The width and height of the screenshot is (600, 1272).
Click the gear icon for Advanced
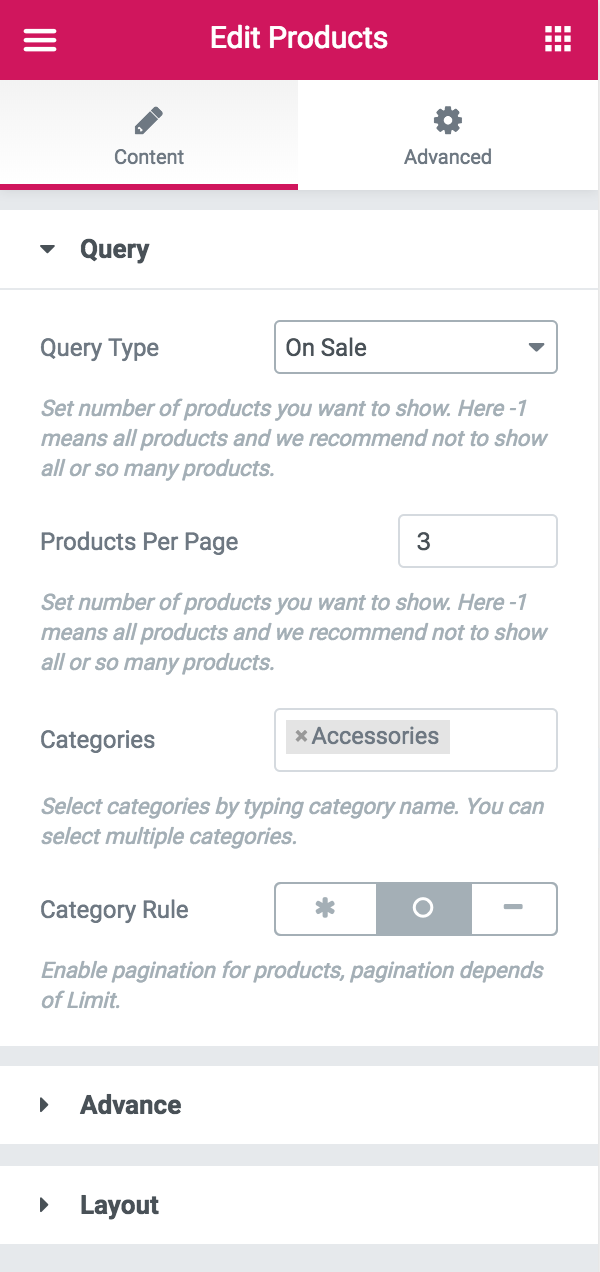[447, 121]
